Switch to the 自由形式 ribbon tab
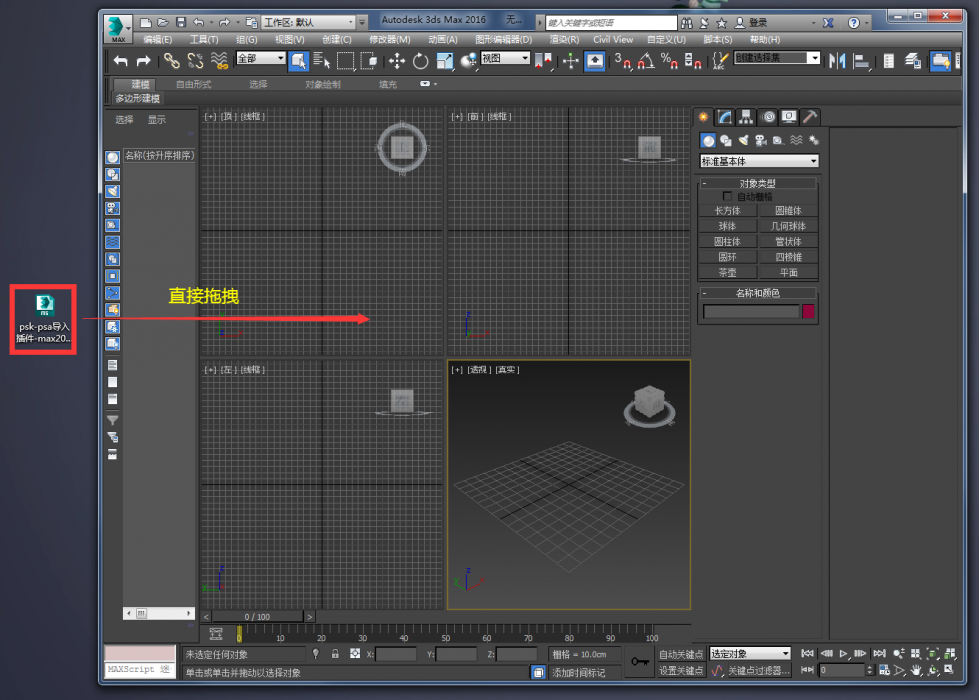The width and height of the screenshot is (979, 700). 193,84
